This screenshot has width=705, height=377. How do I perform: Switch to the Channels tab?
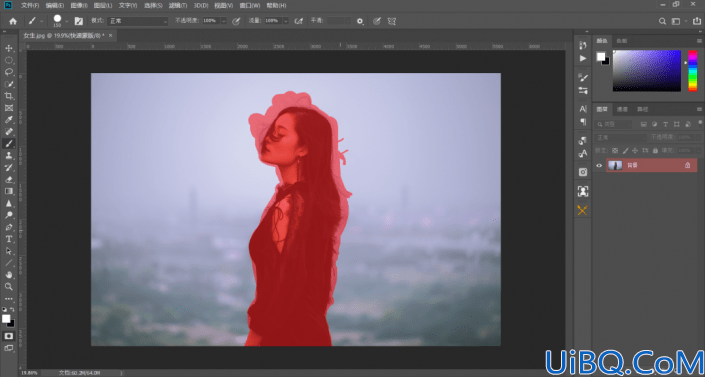622,109
